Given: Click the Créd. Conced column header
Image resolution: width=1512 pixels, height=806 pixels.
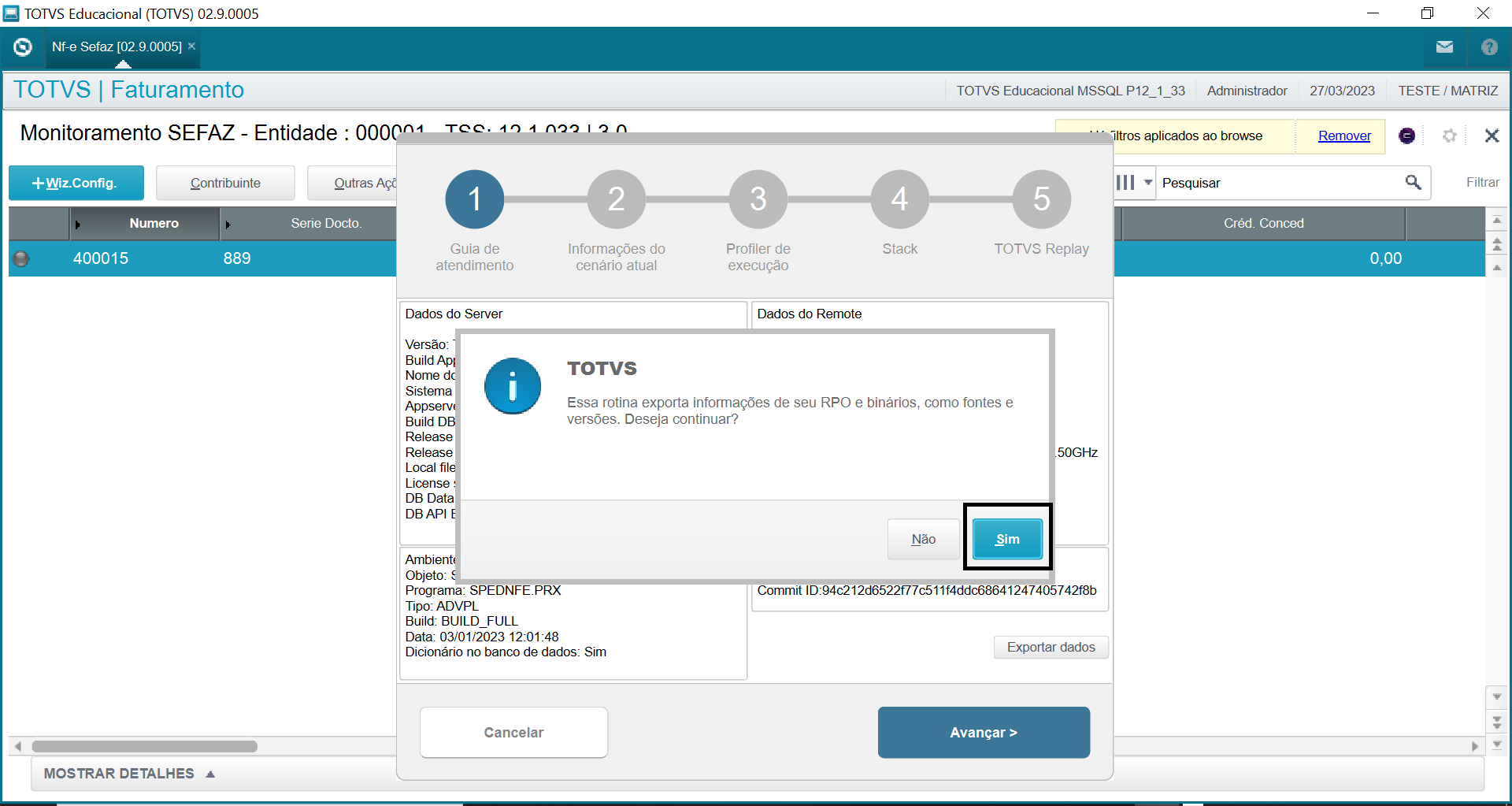Looking at the screenshot, I should [1263, 224].
